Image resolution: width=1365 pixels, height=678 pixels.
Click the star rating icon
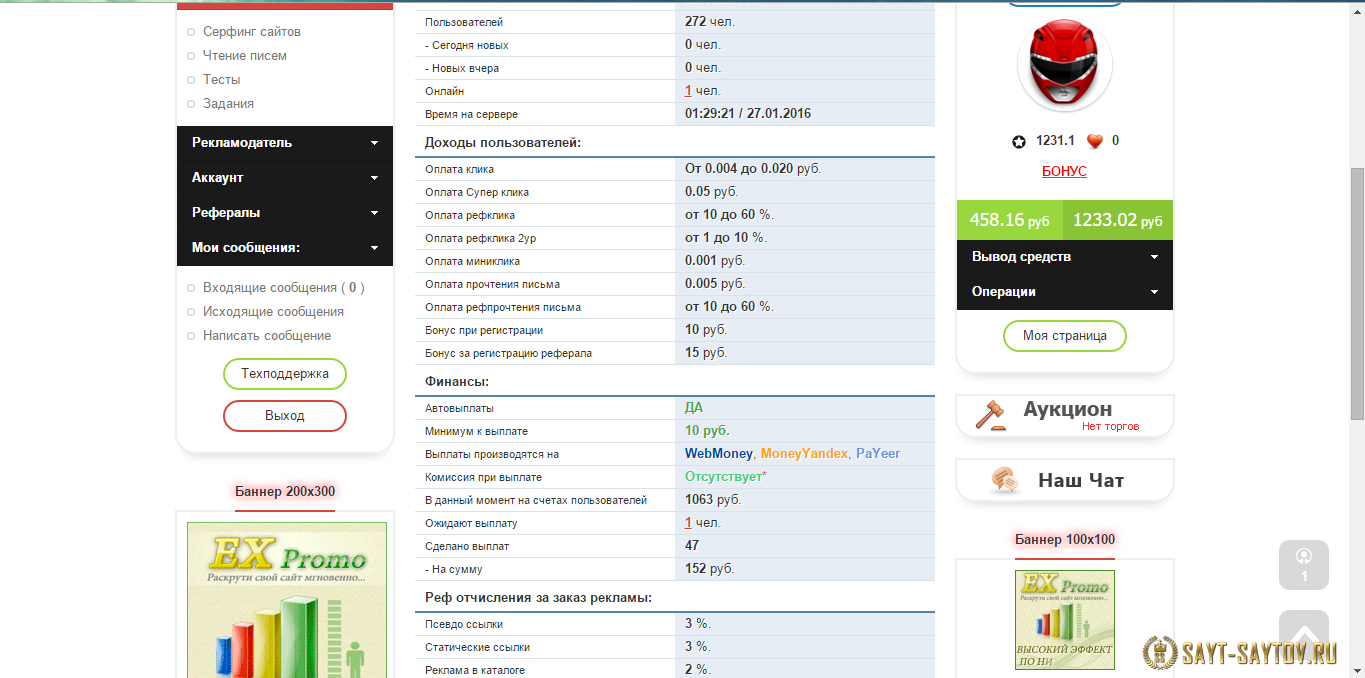click(x=1018, y=142)
